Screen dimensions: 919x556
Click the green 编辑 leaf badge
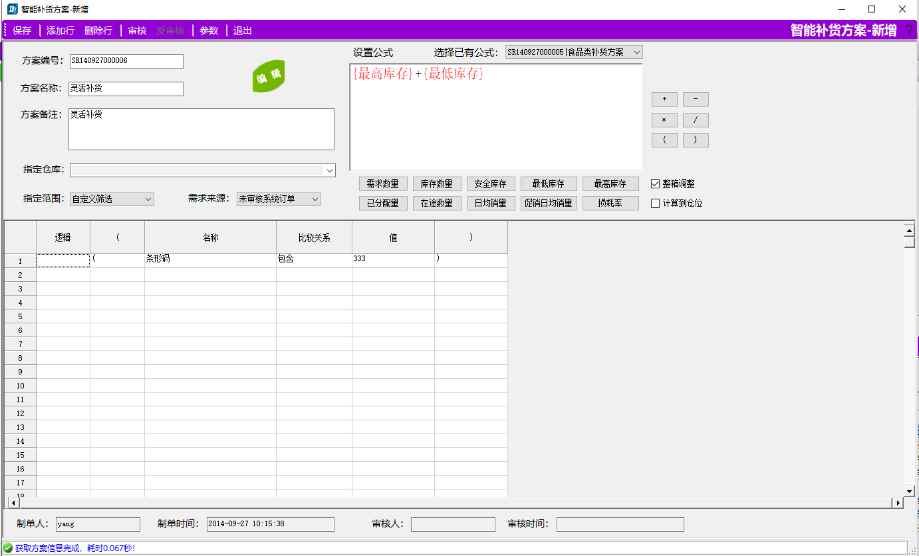coord(268,77)
